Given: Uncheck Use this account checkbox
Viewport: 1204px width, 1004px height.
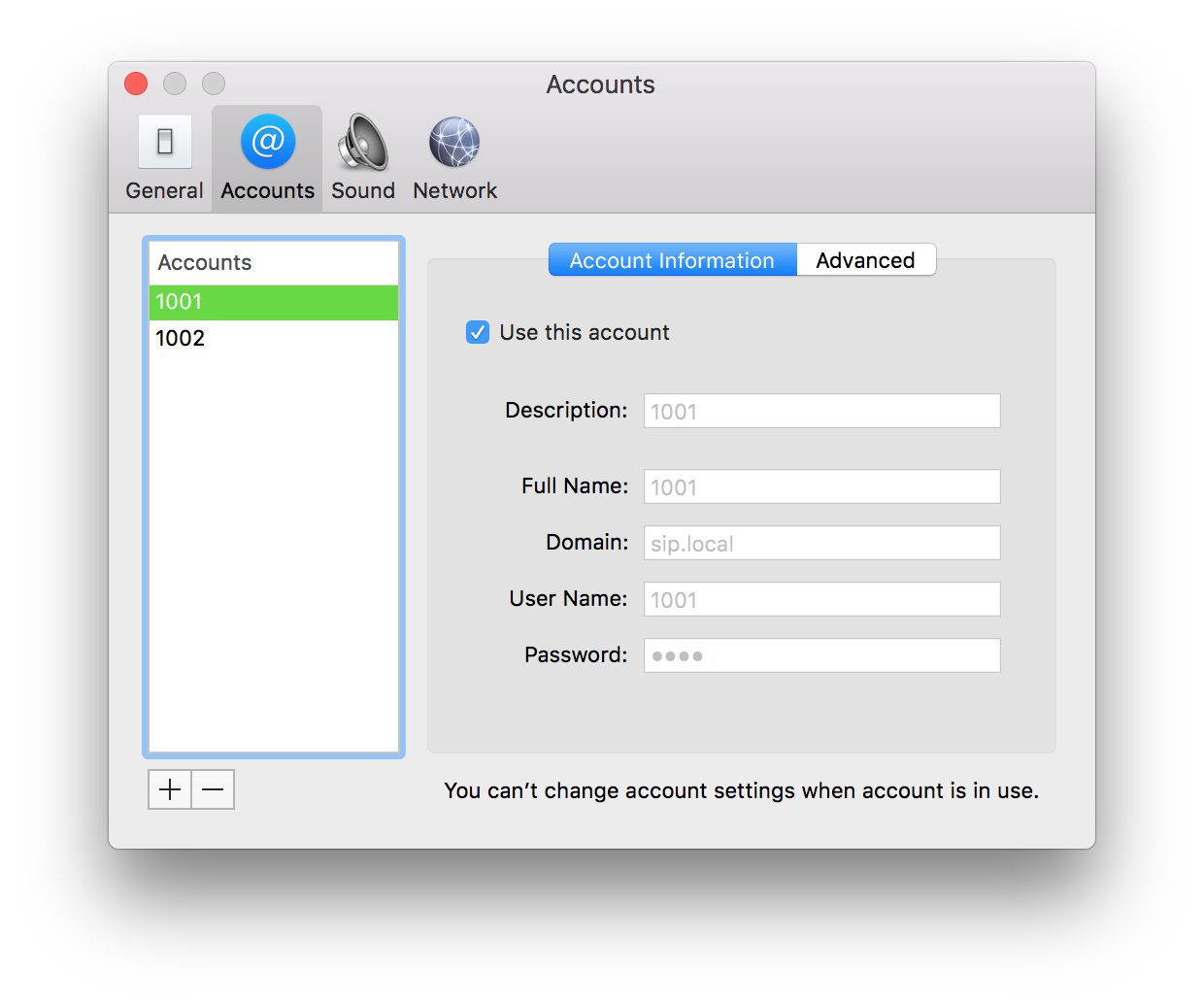Looking at the screenshot, I should pyautogui.click(x=478, y=332).
